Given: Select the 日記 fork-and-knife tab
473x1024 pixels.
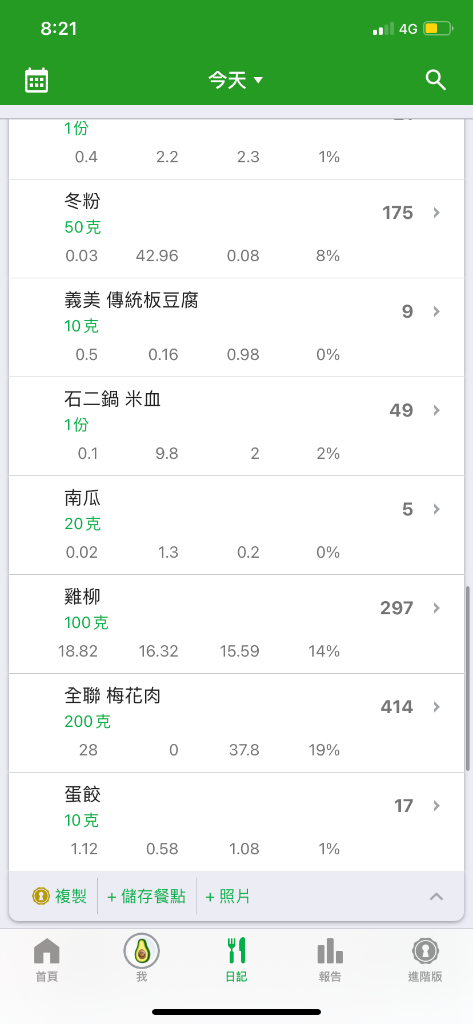Looking at the screenshot, I should pos(236,959).
